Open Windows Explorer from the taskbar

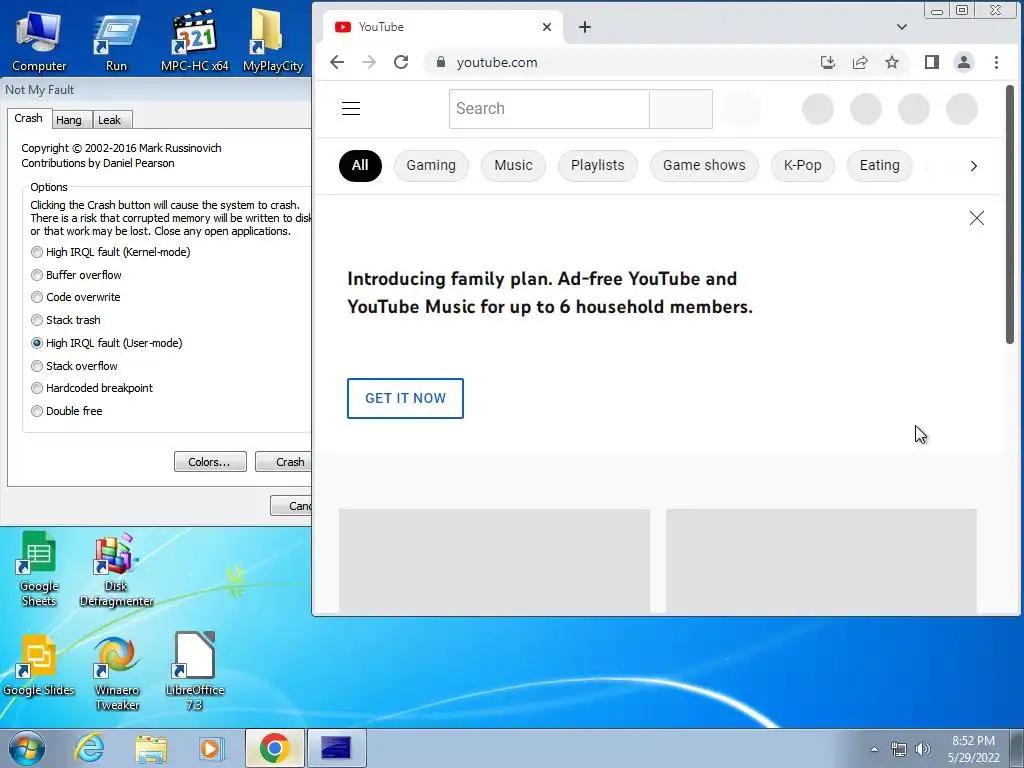click(151, 748)
